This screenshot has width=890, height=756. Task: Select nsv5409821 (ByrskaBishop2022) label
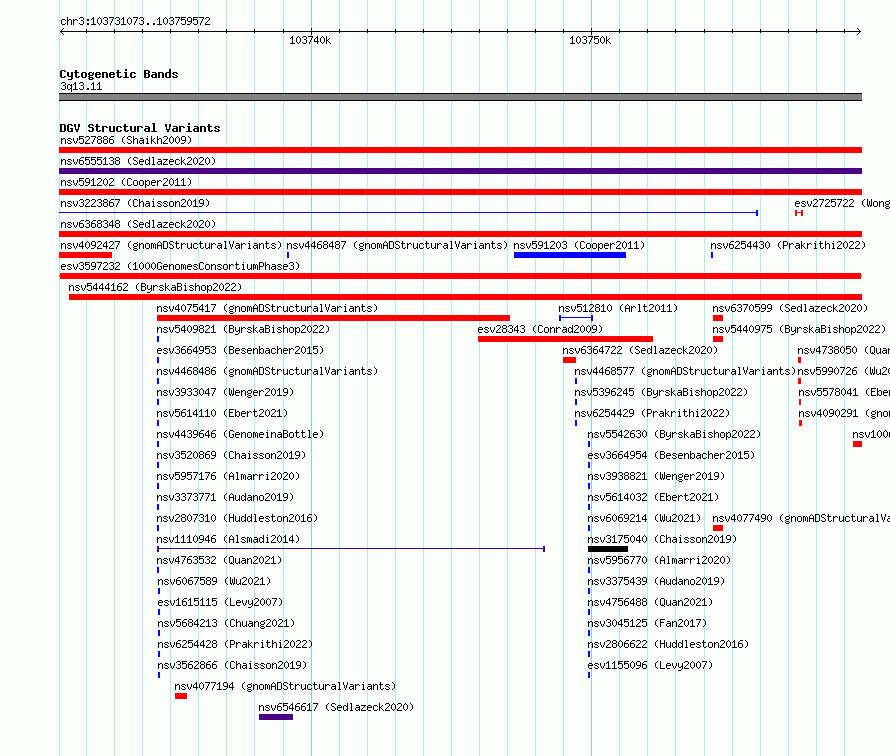[x=244, y=329]
